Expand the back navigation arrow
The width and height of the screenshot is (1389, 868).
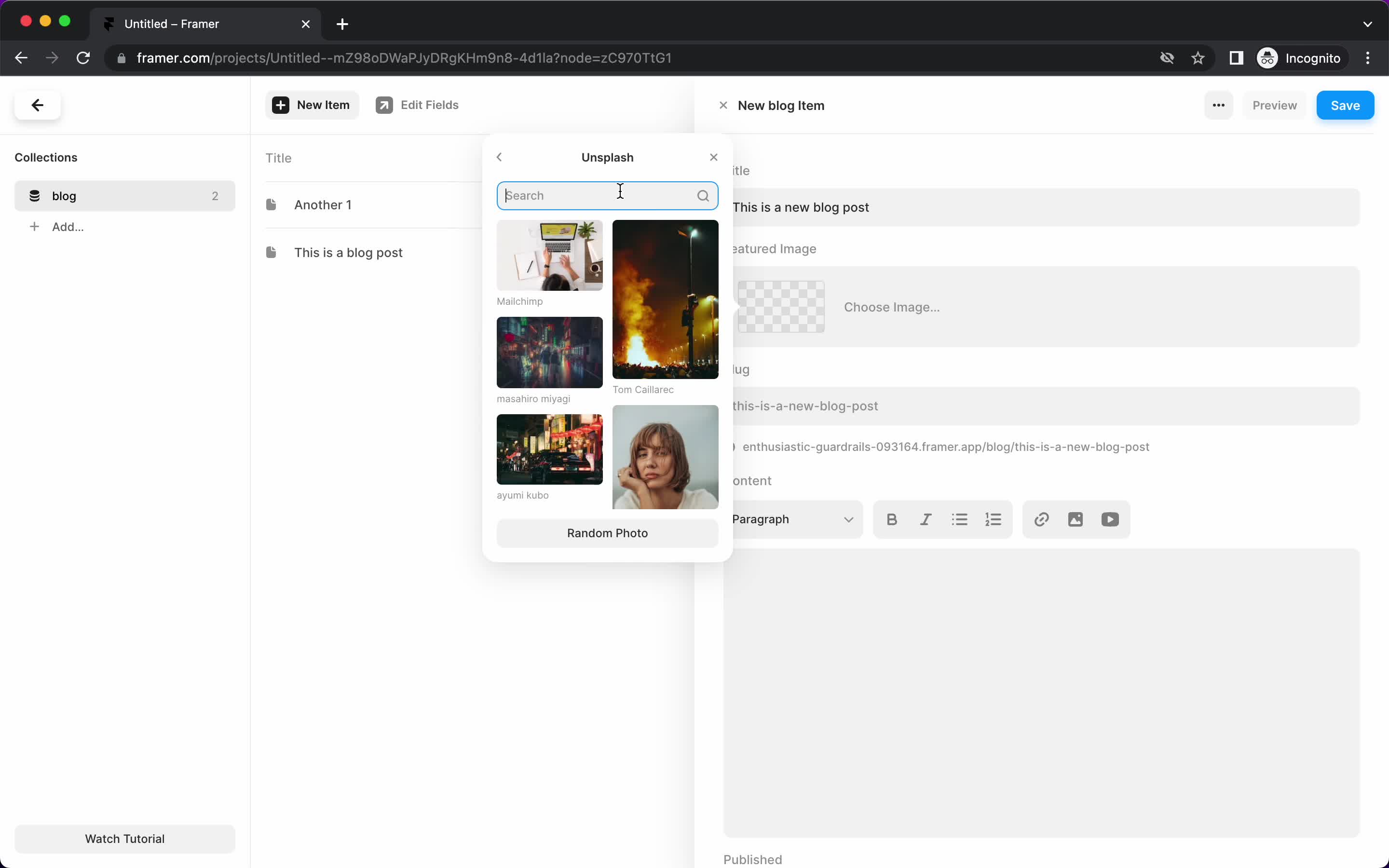pyautogui.click(x=499, y=157)
